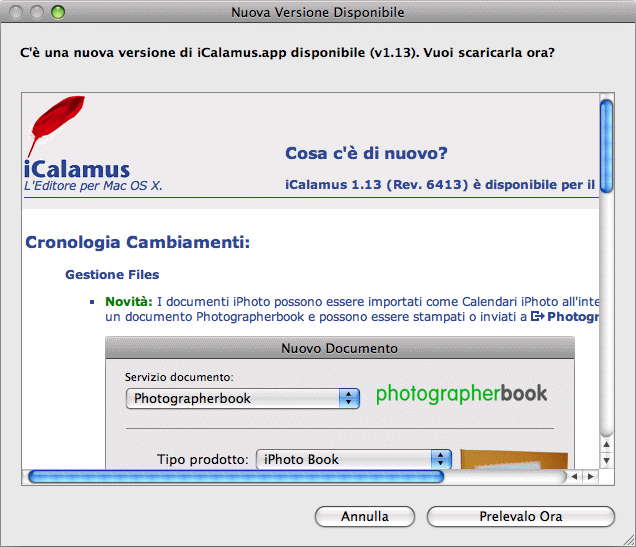636x547 pixels.
Task: Open the Photographerbook external link
Action: tap(565, 317)
